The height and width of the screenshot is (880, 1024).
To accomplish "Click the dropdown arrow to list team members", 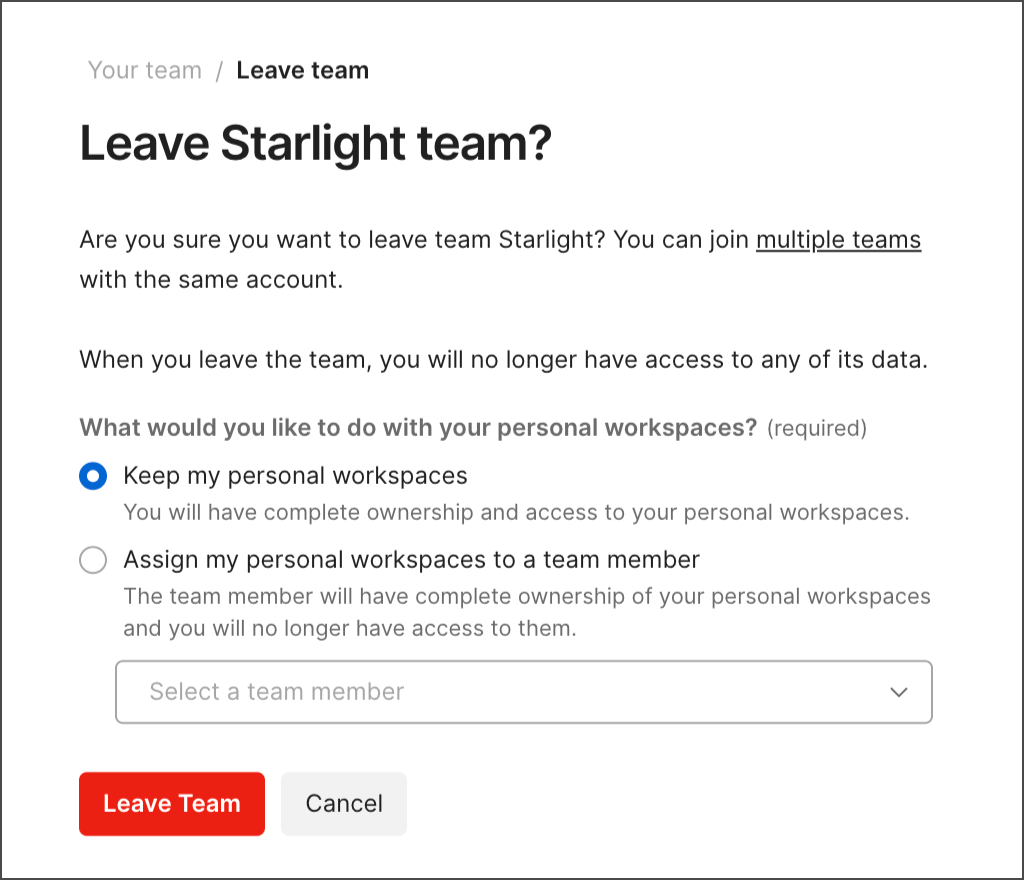I will click(x=898, y=691).
